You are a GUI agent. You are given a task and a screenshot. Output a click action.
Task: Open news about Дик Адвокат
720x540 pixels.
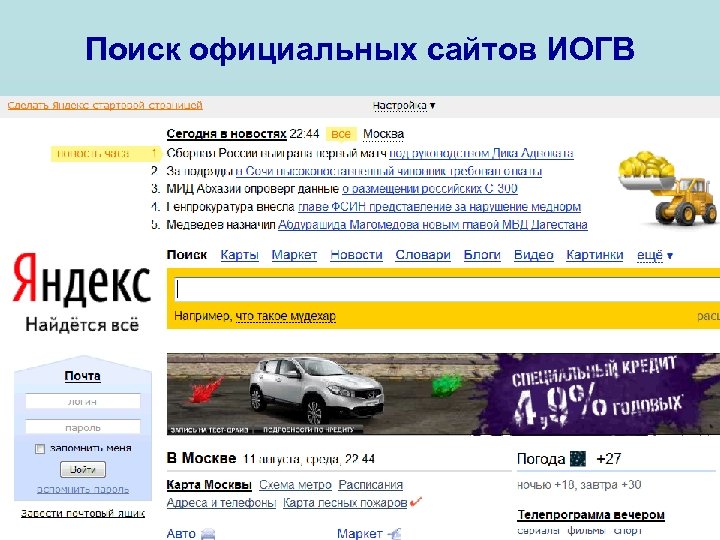pos(481,153)
